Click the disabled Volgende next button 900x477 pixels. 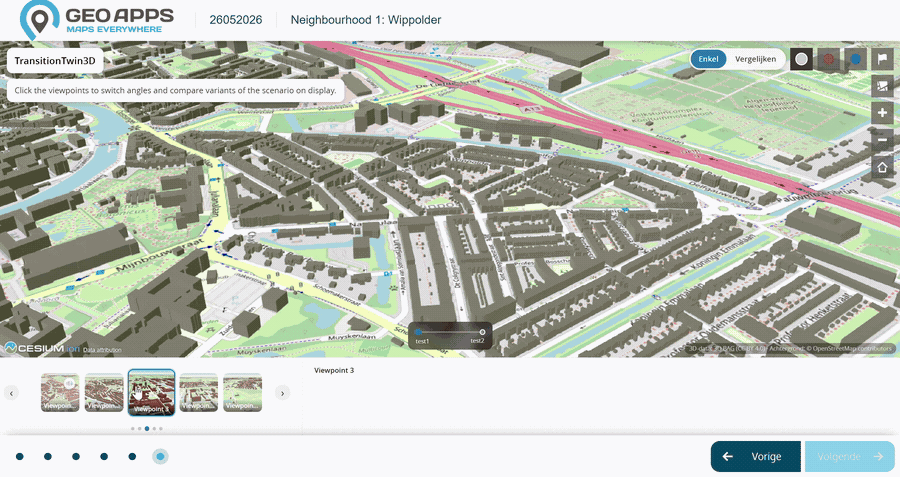click(x=849, y=456)
